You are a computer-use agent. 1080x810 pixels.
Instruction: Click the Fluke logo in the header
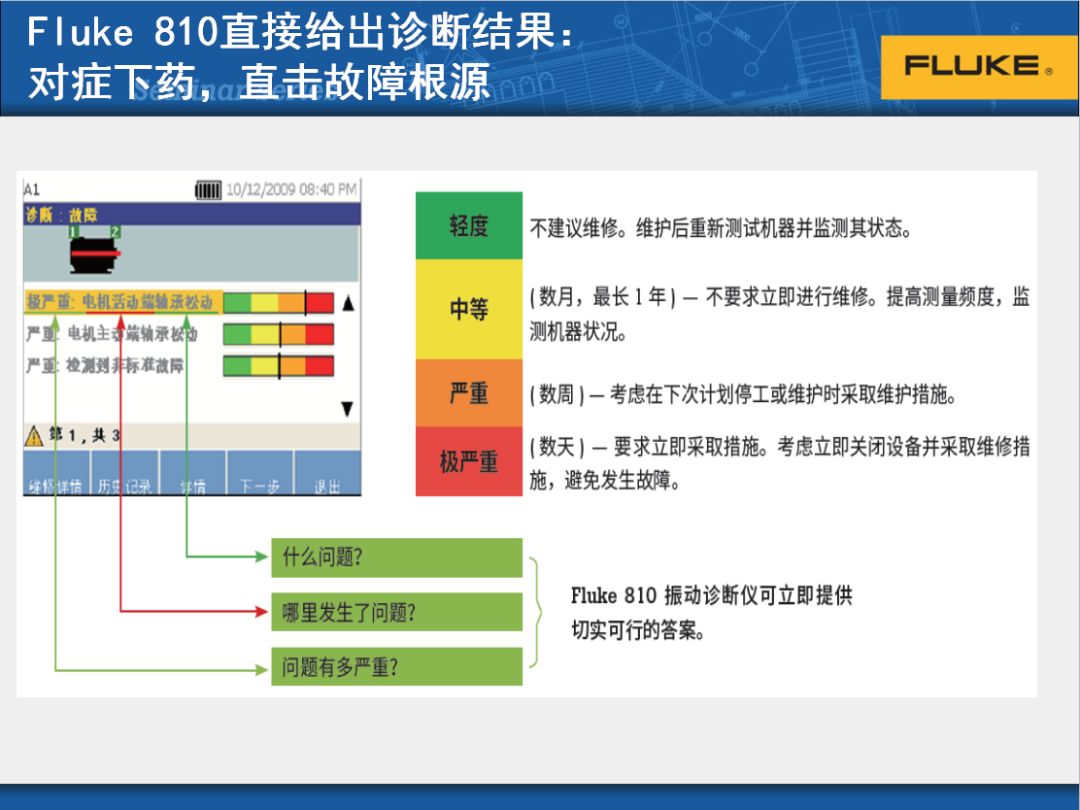(x=979, y=67)
